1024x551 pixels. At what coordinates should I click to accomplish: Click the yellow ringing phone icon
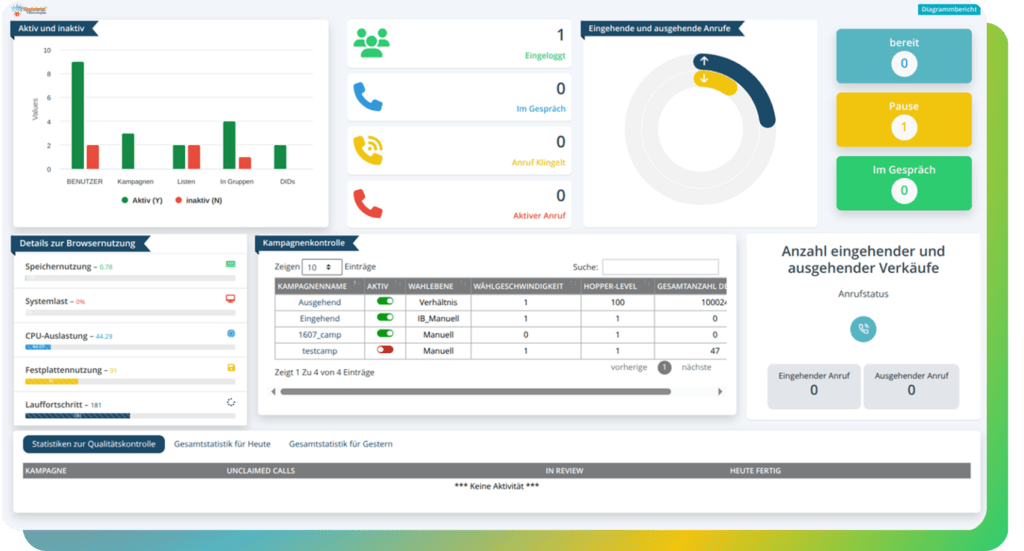point(368,150)
